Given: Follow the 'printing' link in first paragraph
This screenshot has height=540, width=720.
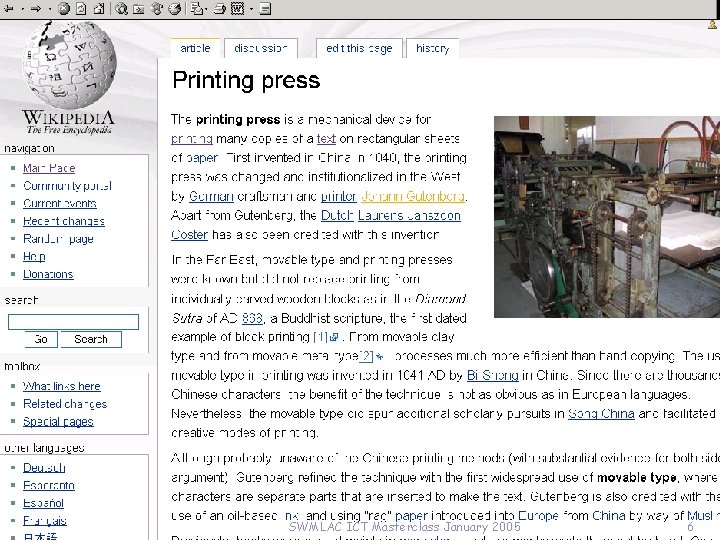Looking at the screenshot, I should coord(191,139).
